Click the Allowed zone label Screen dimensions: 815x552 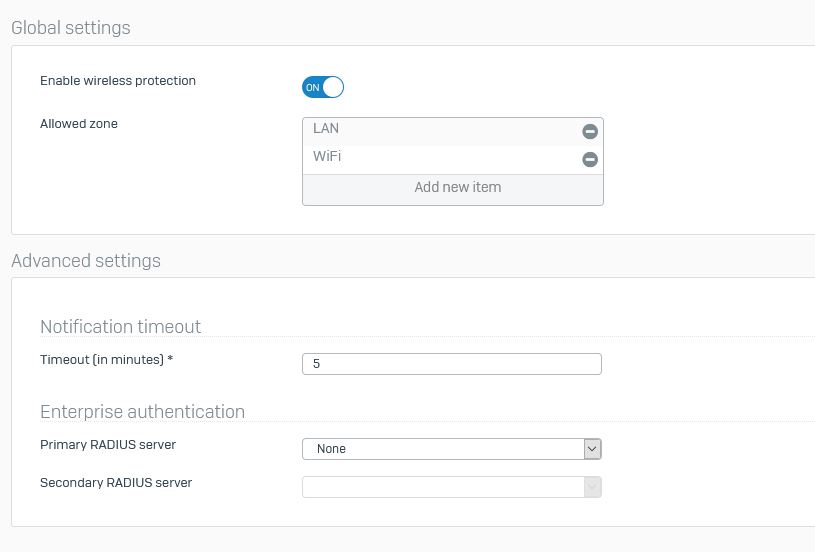(79, 124)
